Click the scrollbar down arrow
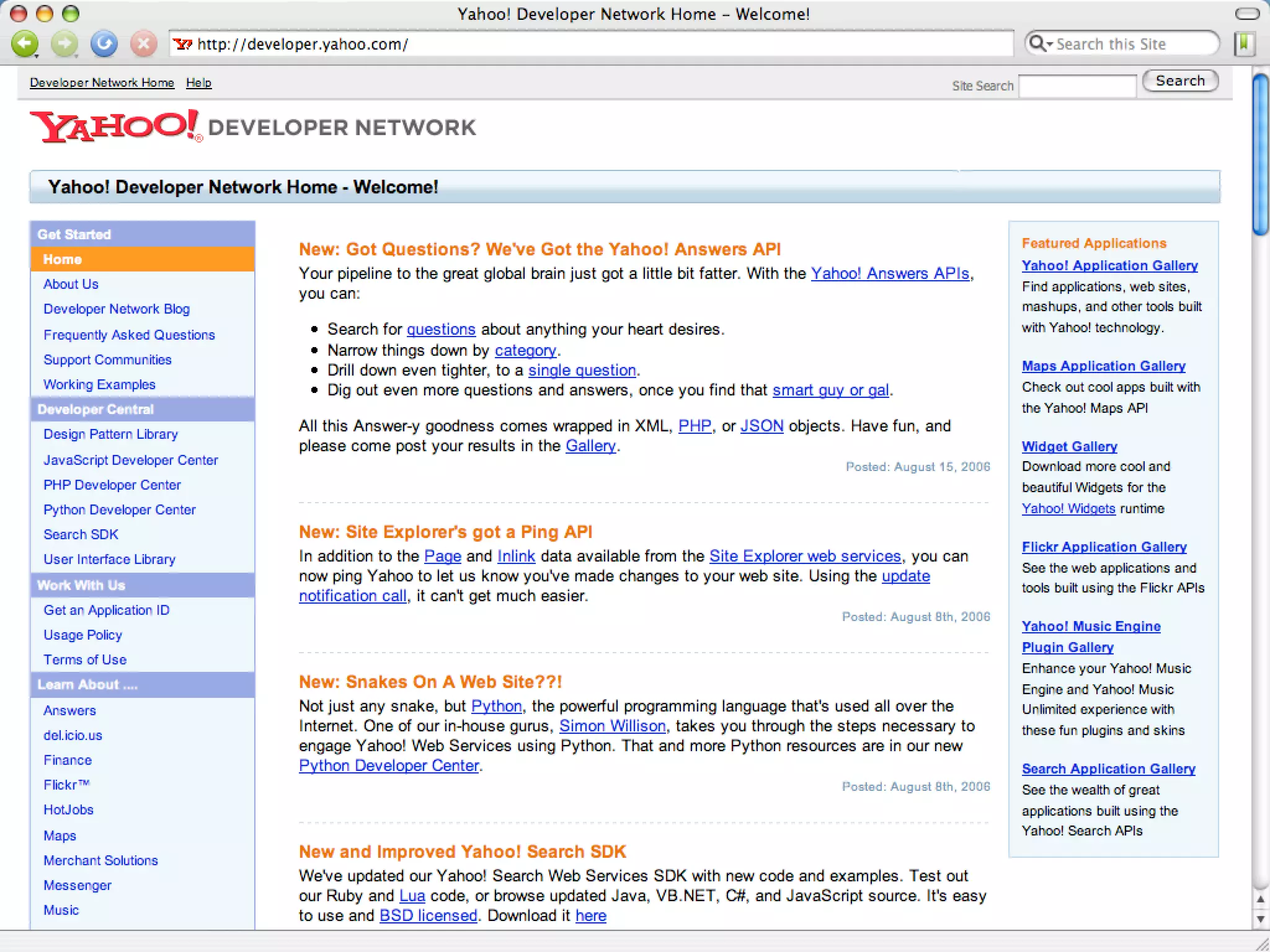 click(x=1260, y=919)
